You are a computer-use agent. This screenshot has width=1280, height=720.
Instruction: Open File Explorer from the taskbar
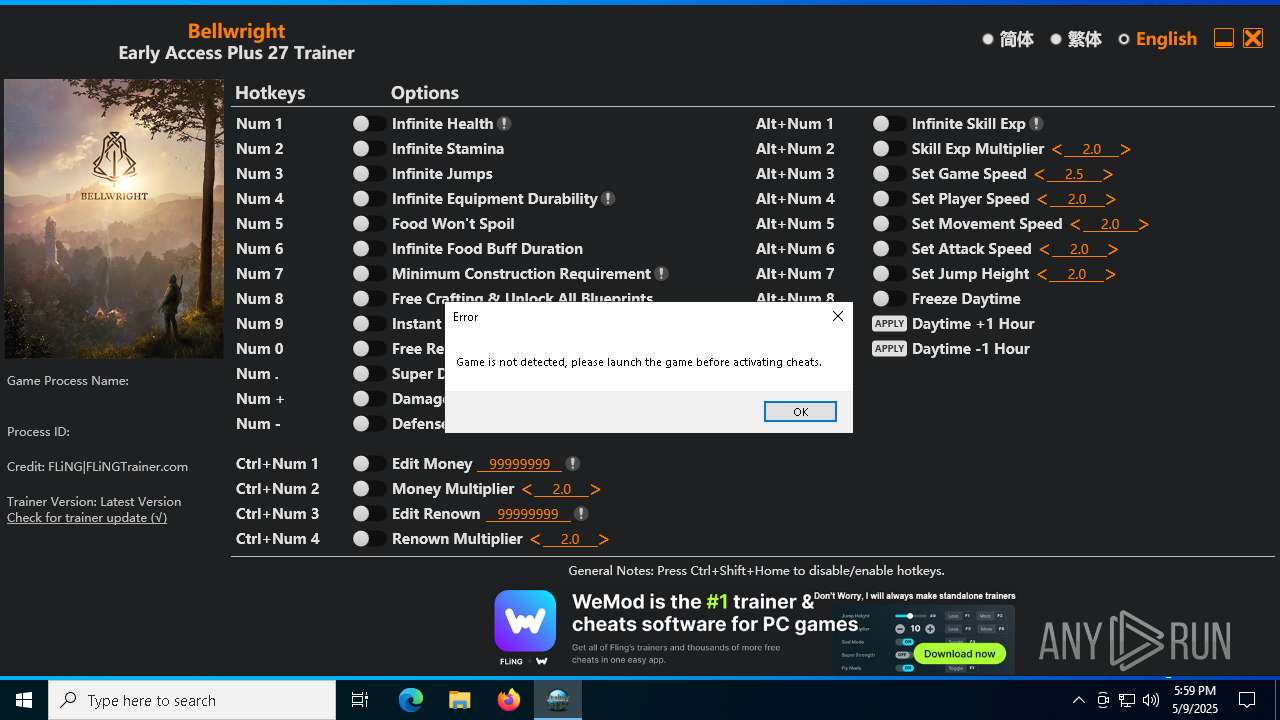point(460,700)
